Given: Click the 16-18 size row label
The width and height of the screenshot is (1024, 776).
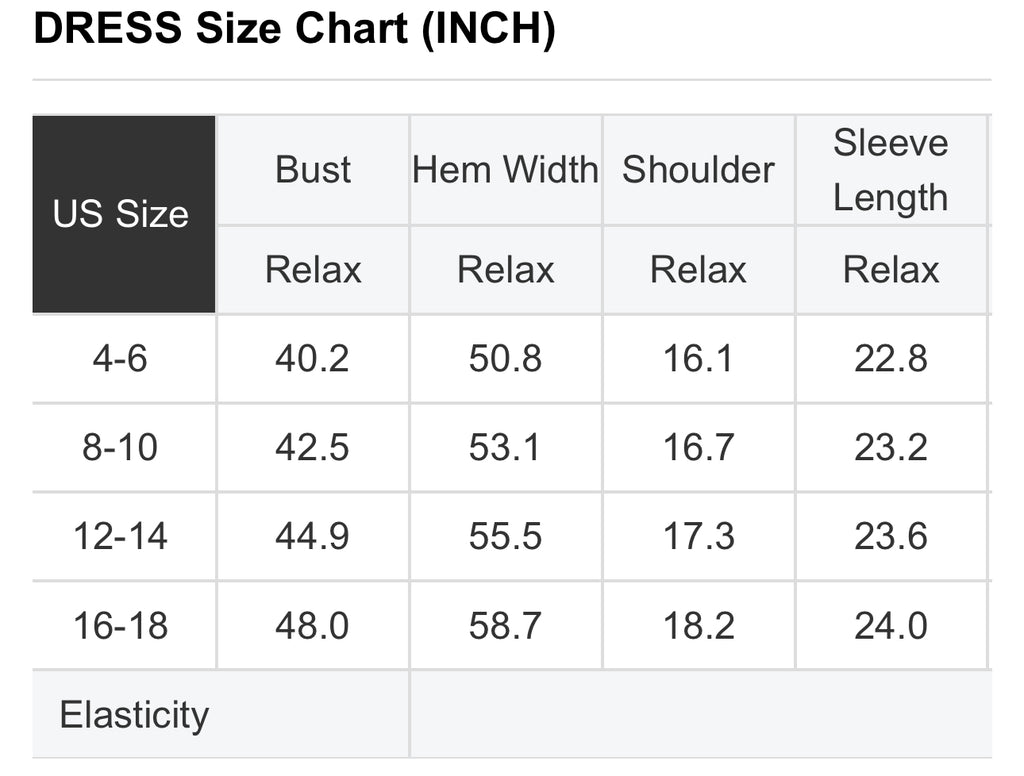Looking at the screenshot, I should [120, 625].
